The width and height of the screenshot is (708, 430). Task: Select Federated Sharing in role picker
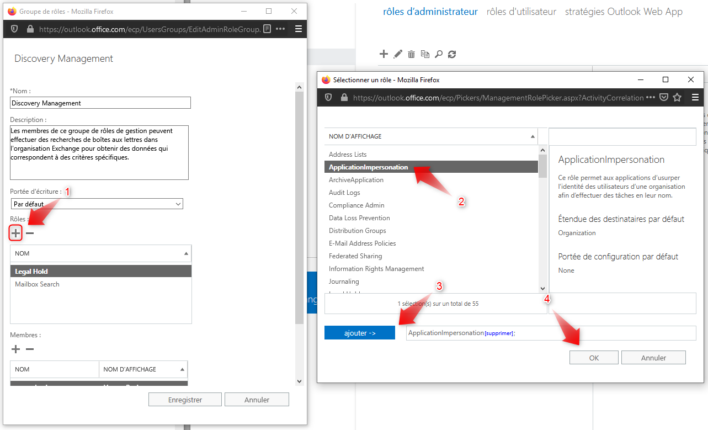431,256
